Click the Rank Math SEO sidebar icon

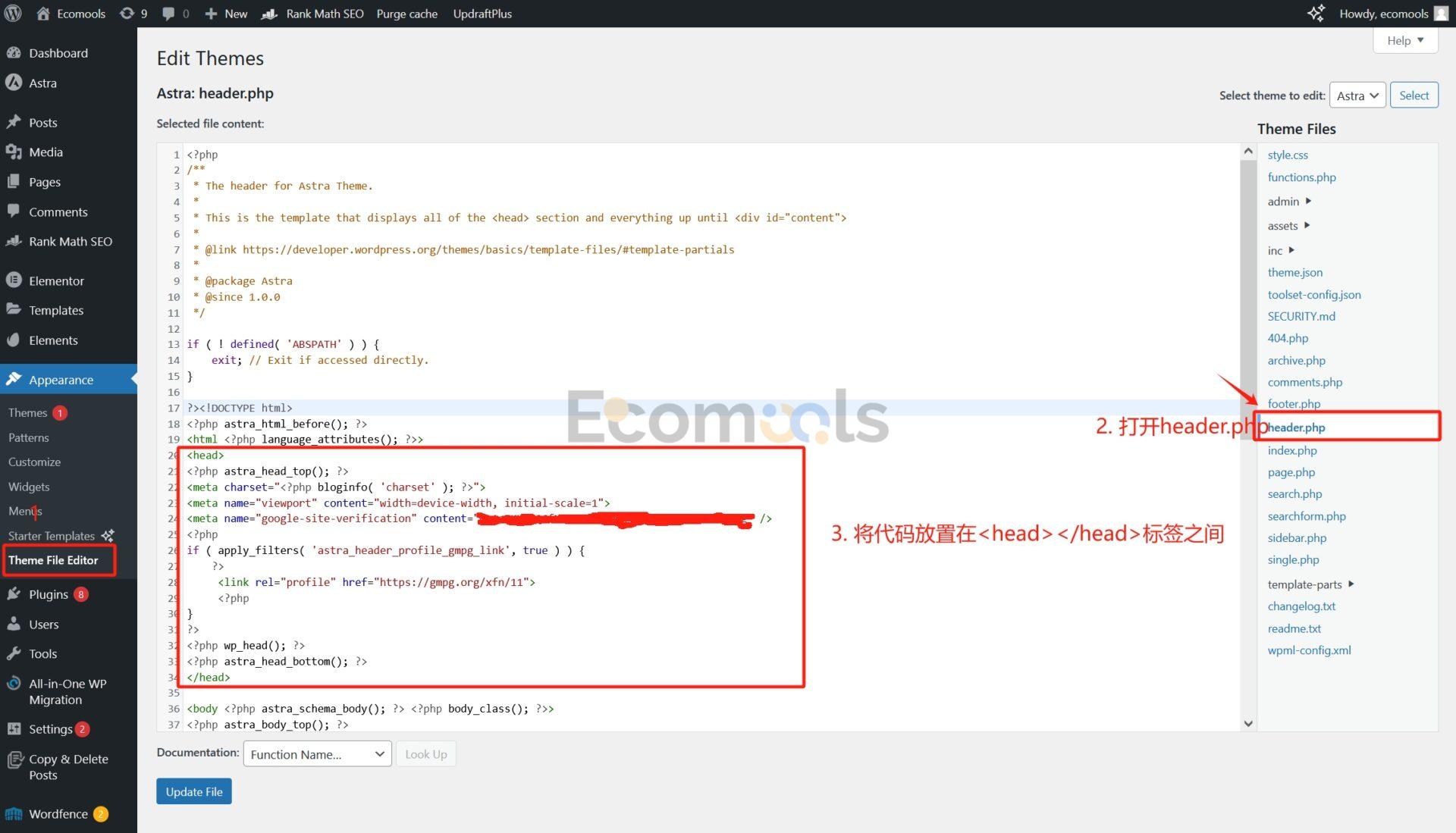pos(14,241)
